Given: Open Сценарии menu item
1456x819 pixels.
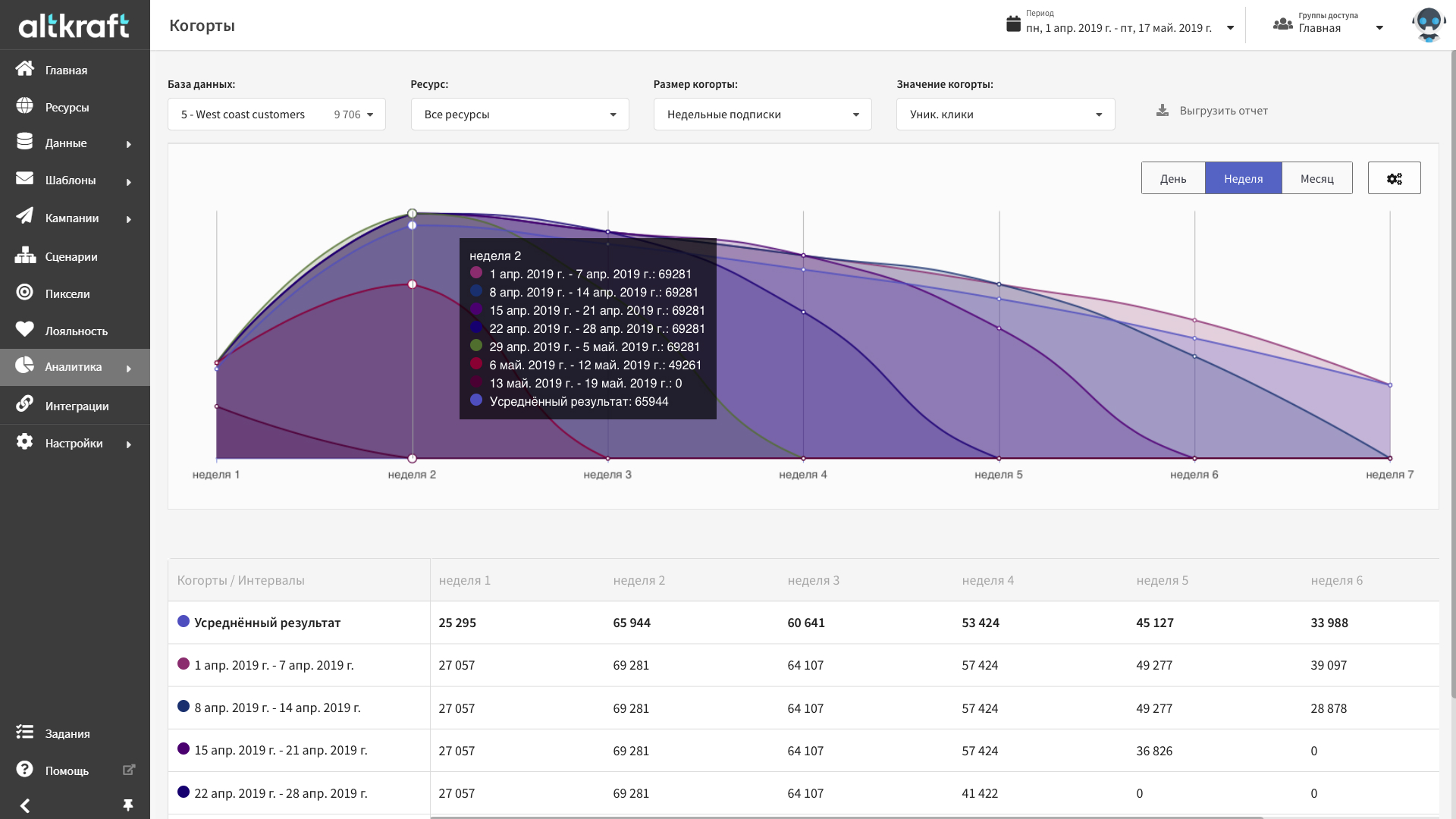Looking at the screenshot, I should point(71,257).
